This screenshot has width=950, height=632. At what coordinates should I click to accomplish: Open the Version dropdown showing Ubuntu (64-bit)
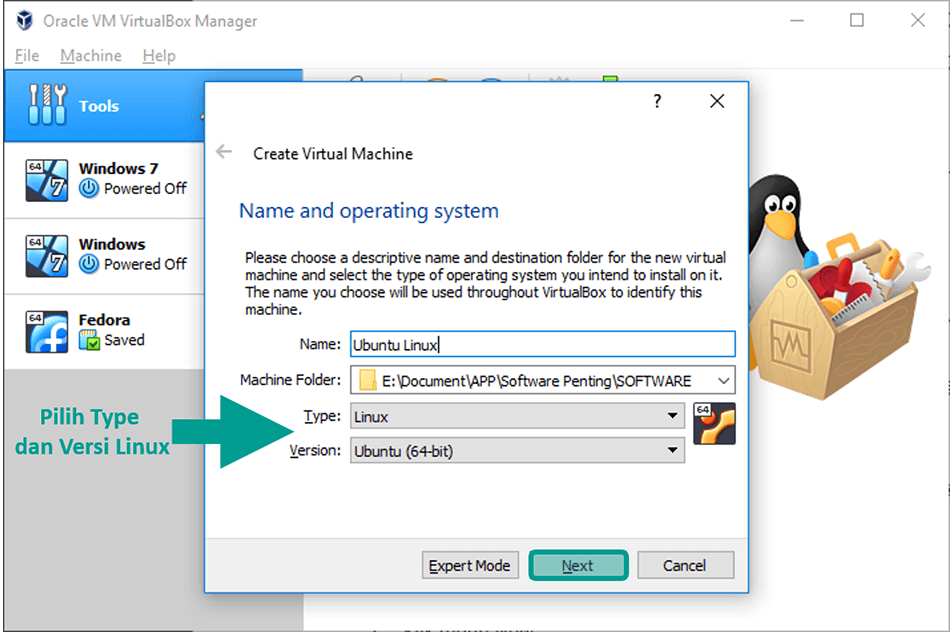pos(517,451)
